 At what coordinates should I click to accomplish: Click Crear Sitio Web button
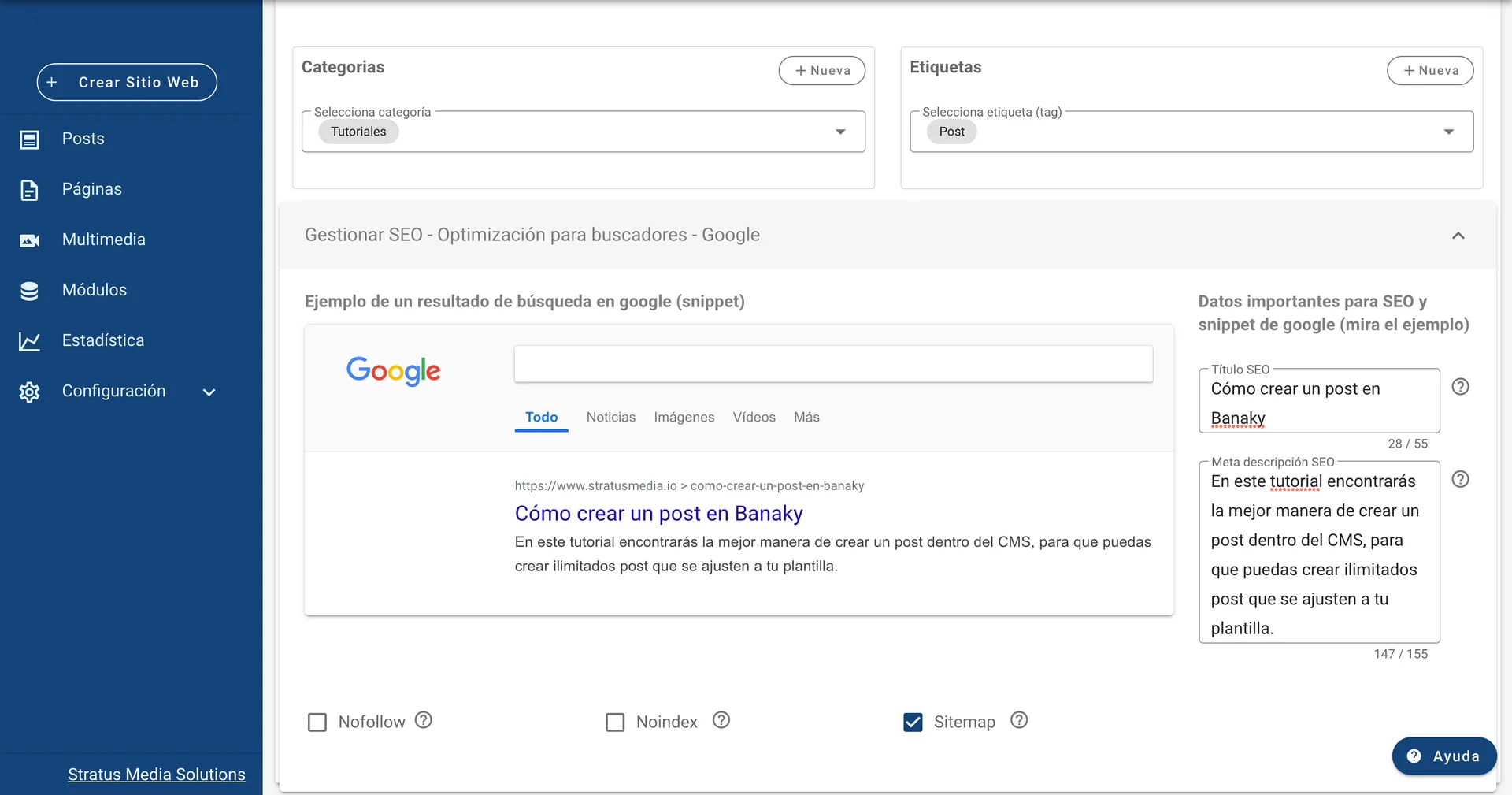pyautogui.click(x=127, y=82)
